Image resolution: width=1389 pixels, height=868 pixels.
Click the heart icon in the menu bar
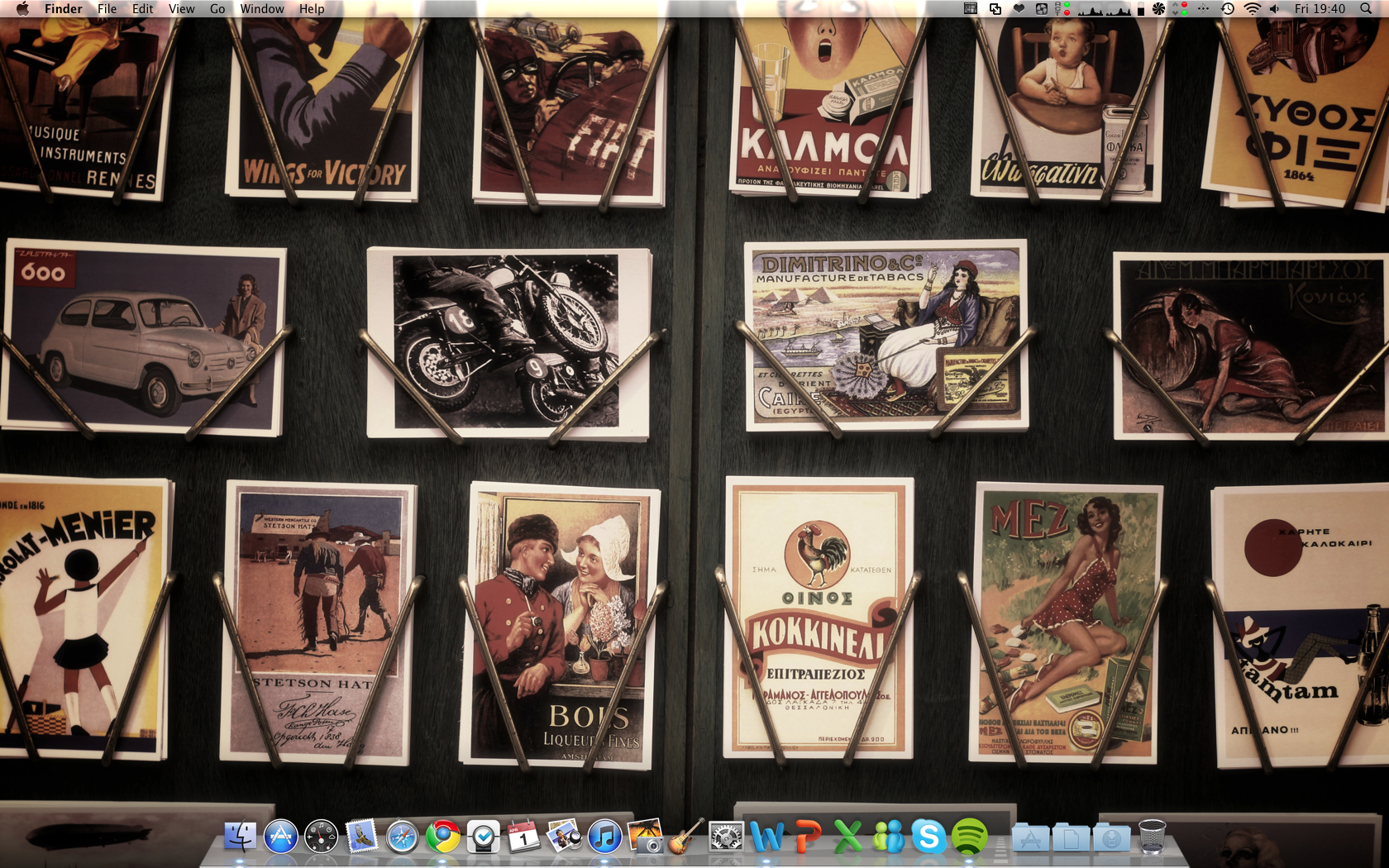[1019, 8]
